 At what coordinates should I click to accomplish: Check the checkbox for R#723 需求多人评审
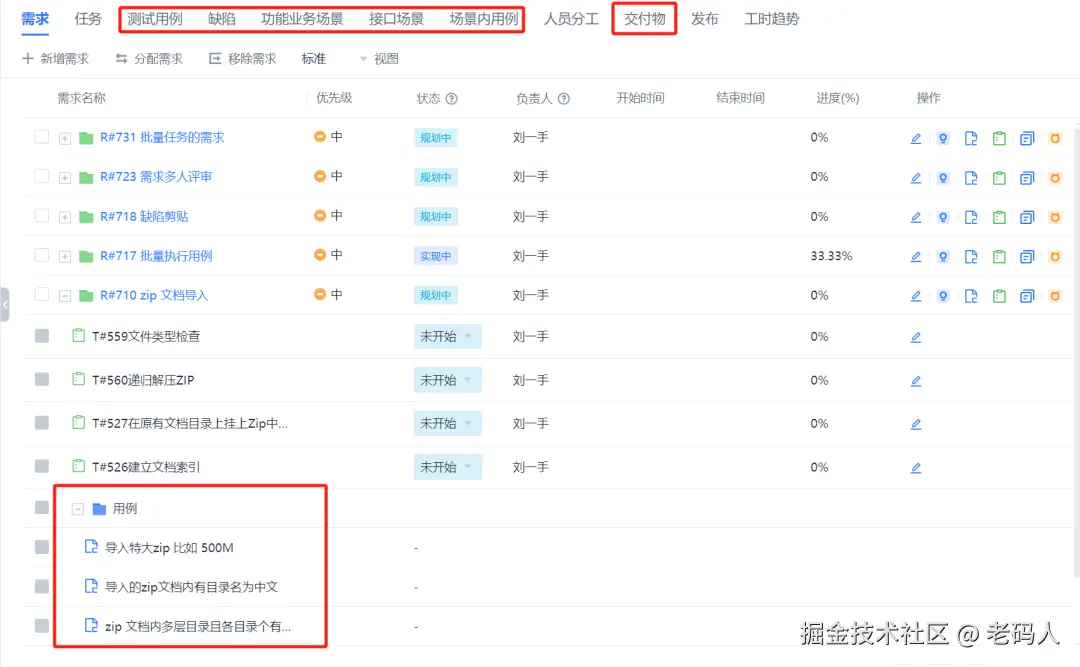42,177
